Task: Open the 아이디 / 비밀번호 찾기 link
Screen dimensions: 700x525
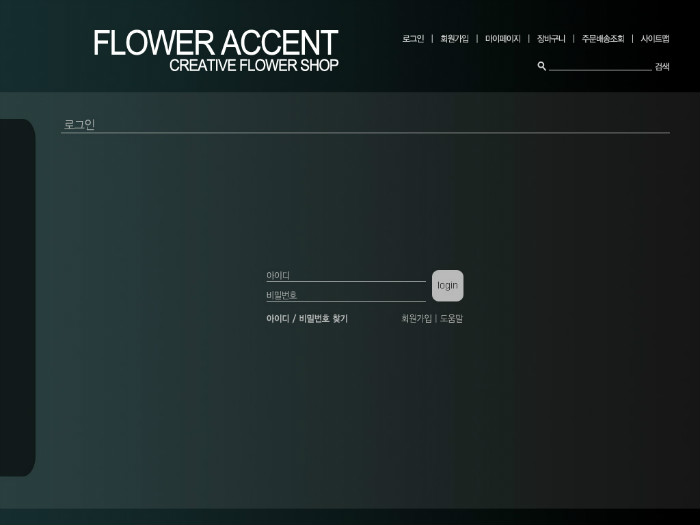Action: (307, 319)
